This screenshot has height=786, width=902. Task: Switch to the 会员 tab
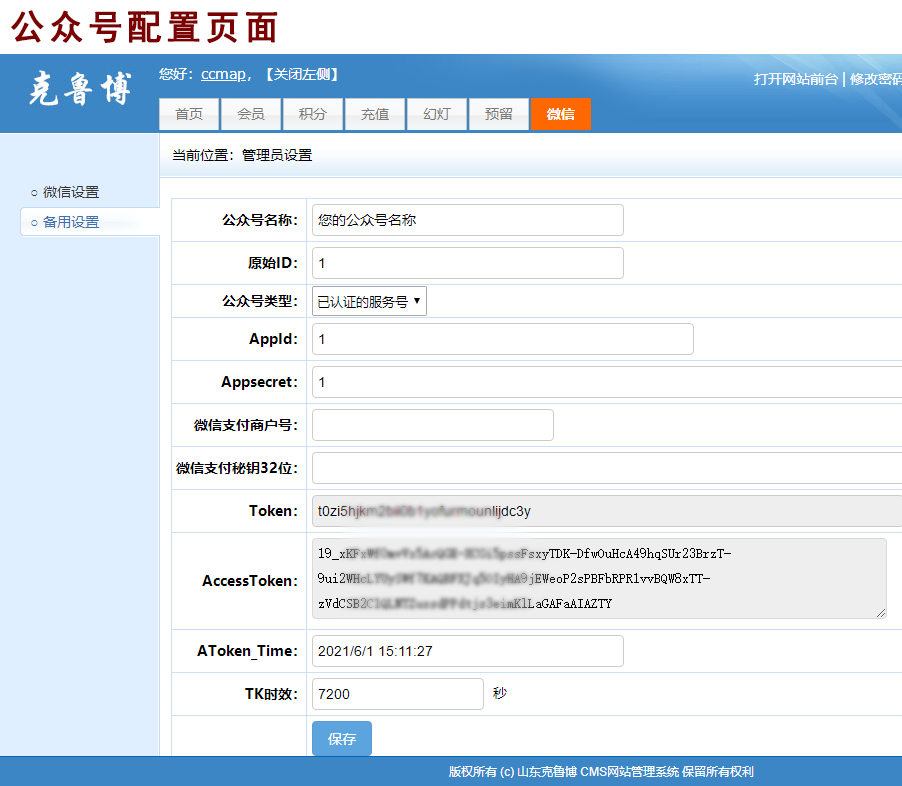251,114
